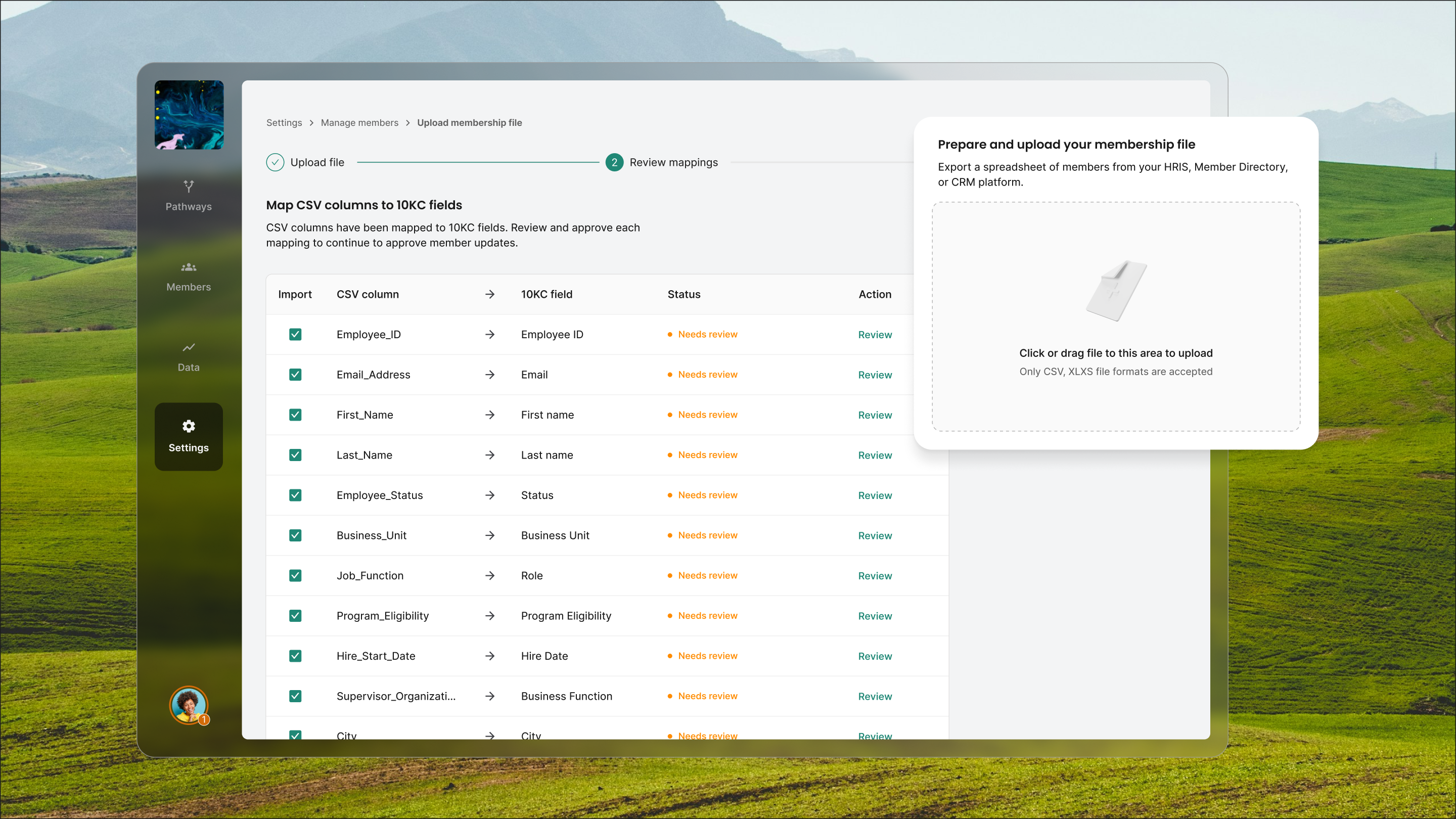
Task: Review the Employee_Status mapping
Action: tap(875, 495)
